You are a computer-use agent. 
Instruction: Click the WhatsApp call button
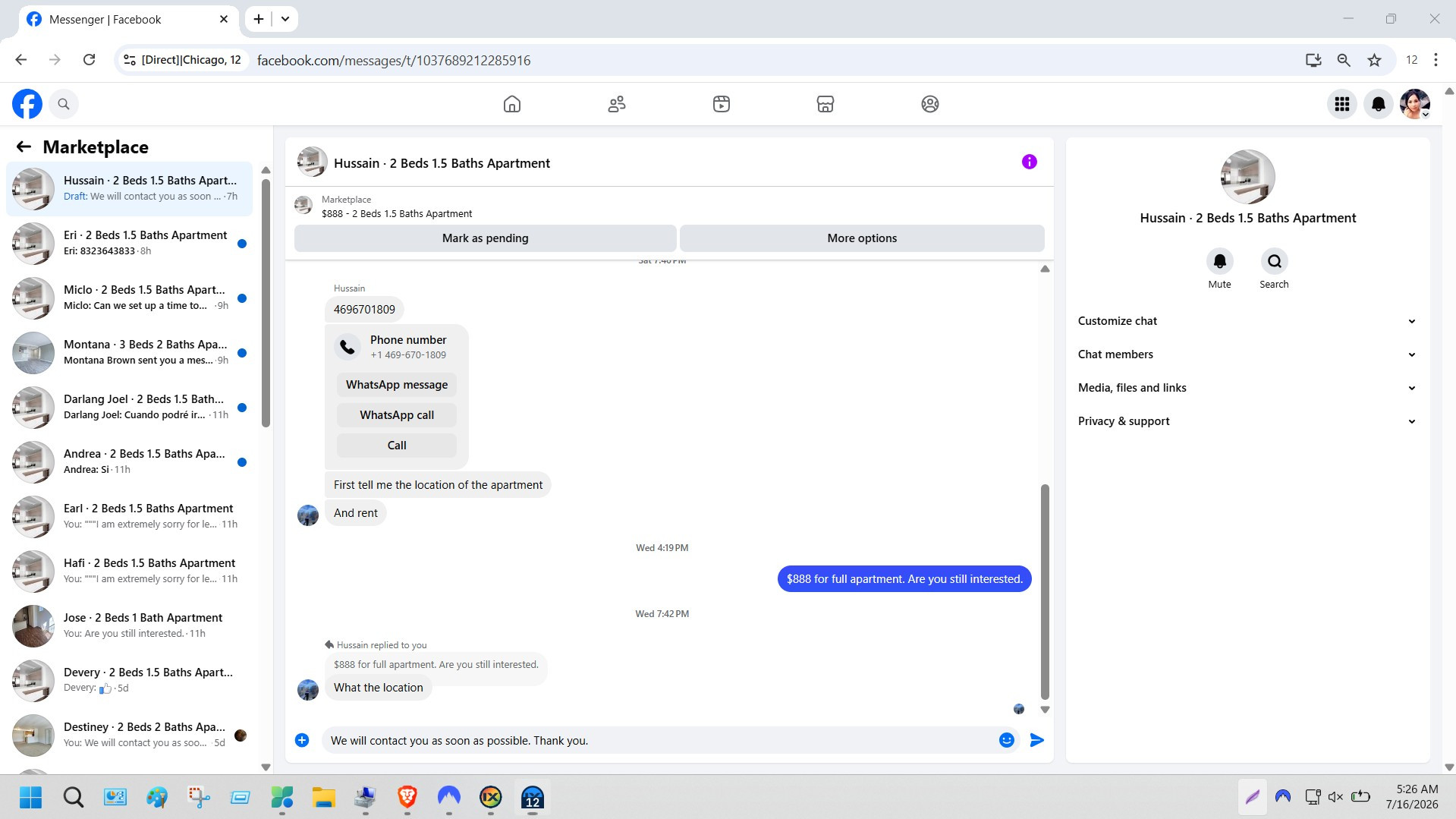click(397, 415)
